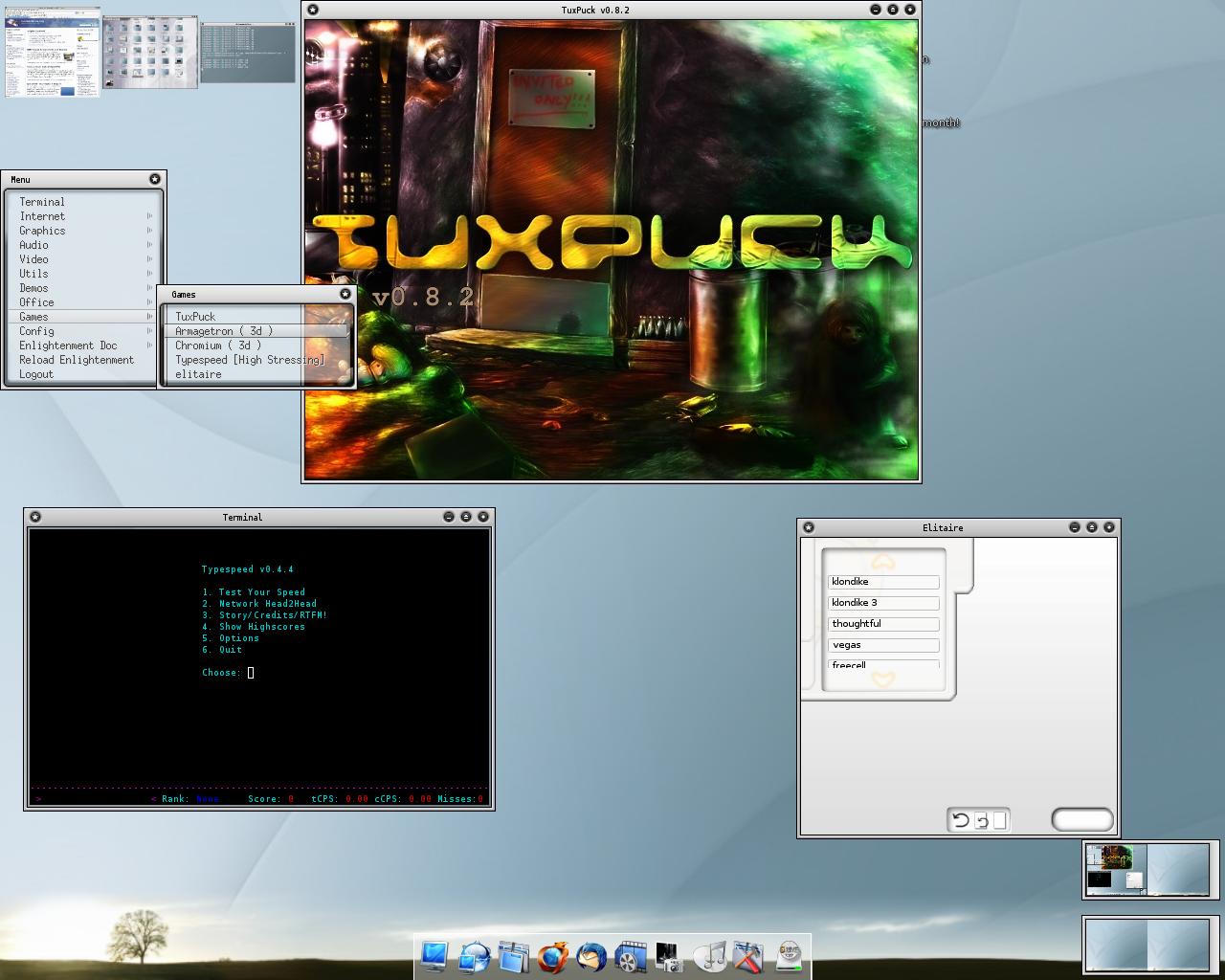Screen dimensions: 1225x980
Task: Expand the Audio submenu arrow
Action: point(150,245)
